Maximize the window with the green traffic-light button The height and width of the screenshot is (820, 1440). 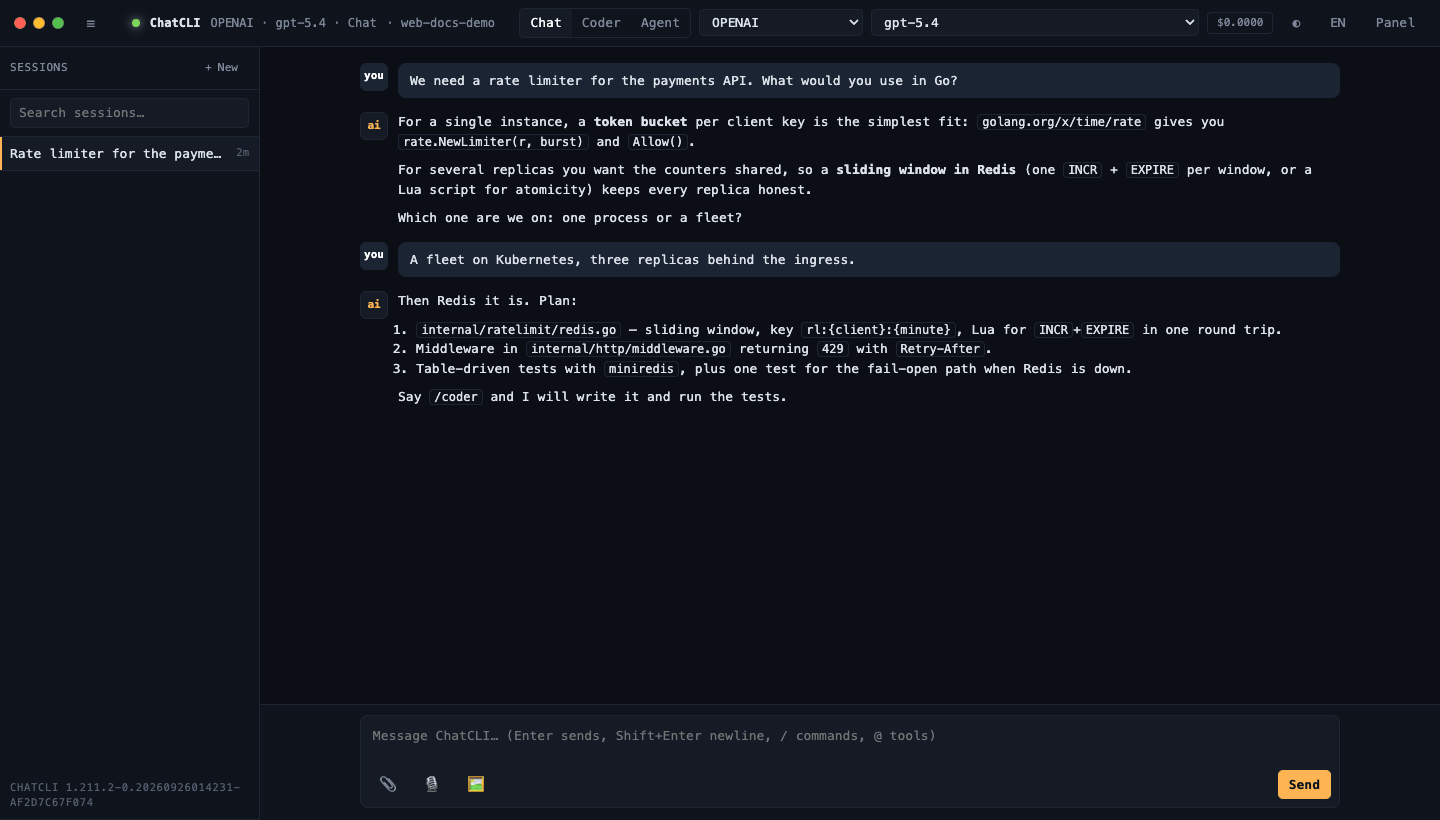pos(58,23)
